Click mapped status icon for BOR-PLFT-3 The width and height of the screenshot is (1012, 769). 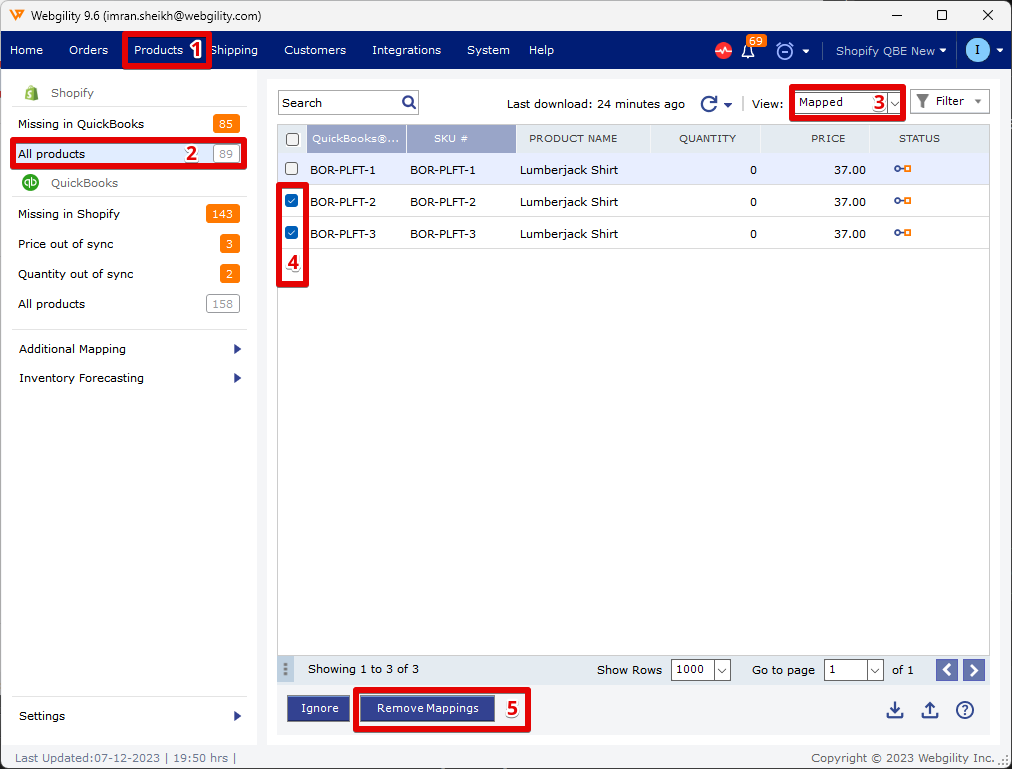pyautogui.click(x=902, y=232)
